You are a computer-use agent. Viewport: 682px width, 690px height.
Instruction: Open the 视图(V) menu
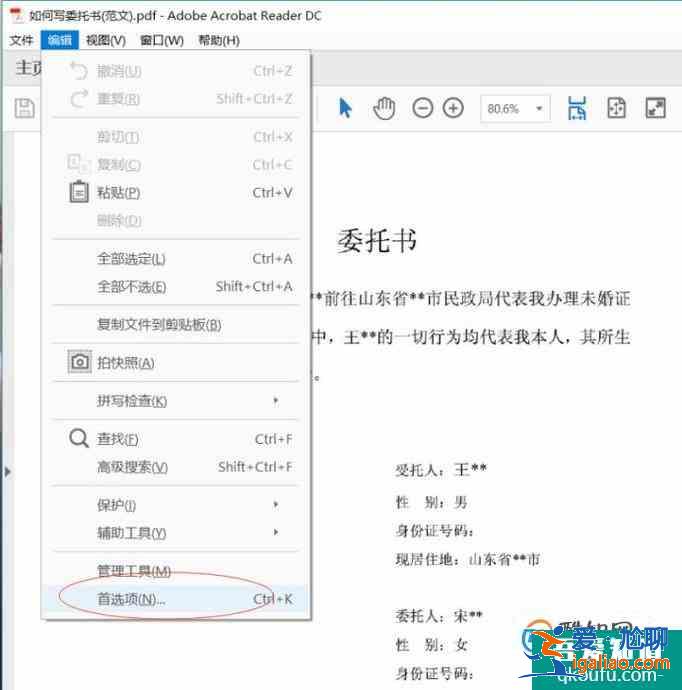[106, 40]
